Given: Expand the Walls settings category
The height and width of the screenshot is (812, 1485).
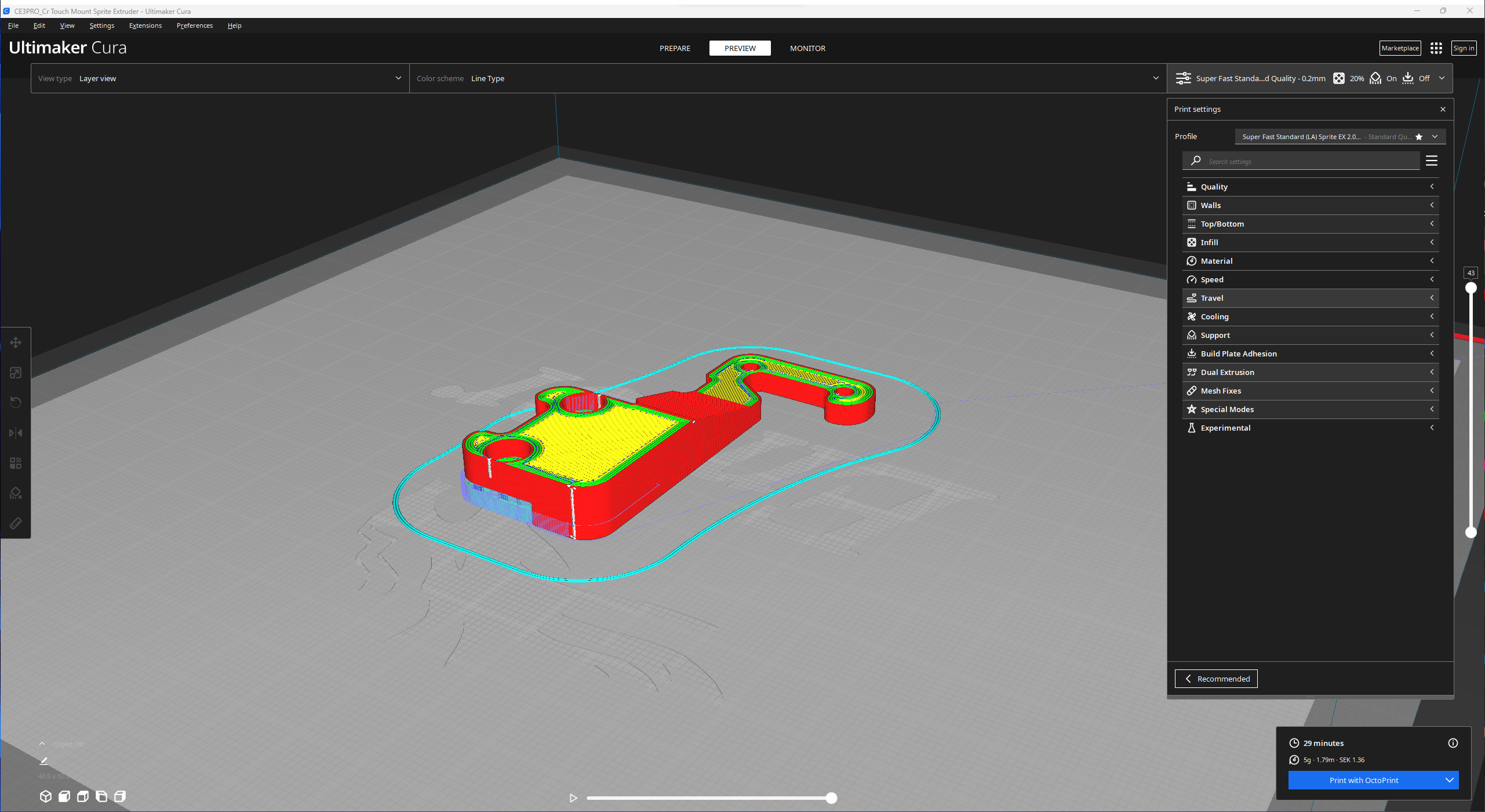Looking at the screenshot, I should pyautogui.click(x=1310, y=205).
